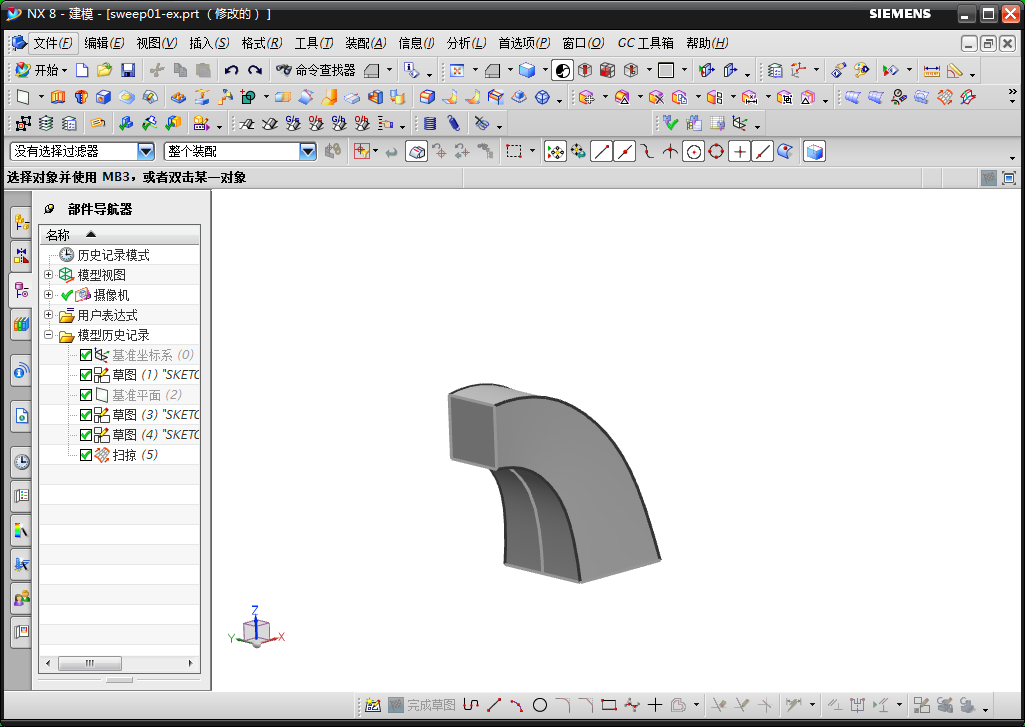Toggle Quadrant Point snap icon

[x=716, y=152]
